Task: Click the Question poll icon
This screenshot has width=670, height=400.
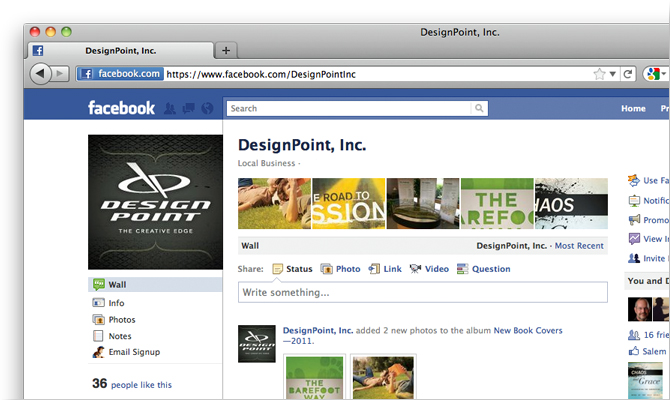Action: coord(462,269)
